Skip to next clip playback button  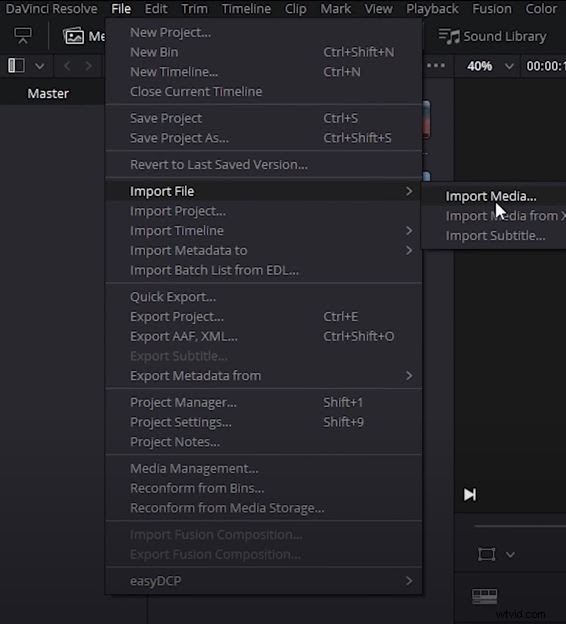[470, 495]
